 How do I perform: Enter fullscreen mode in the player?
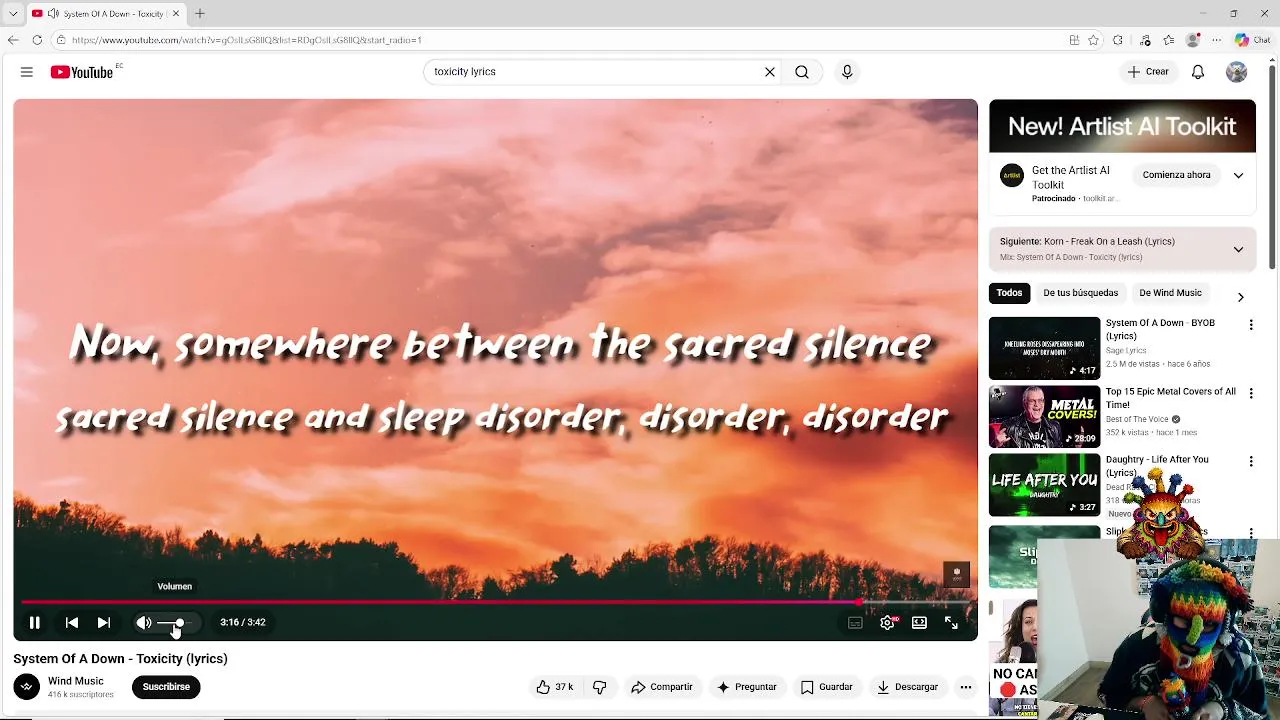click(x=951, y=622)
